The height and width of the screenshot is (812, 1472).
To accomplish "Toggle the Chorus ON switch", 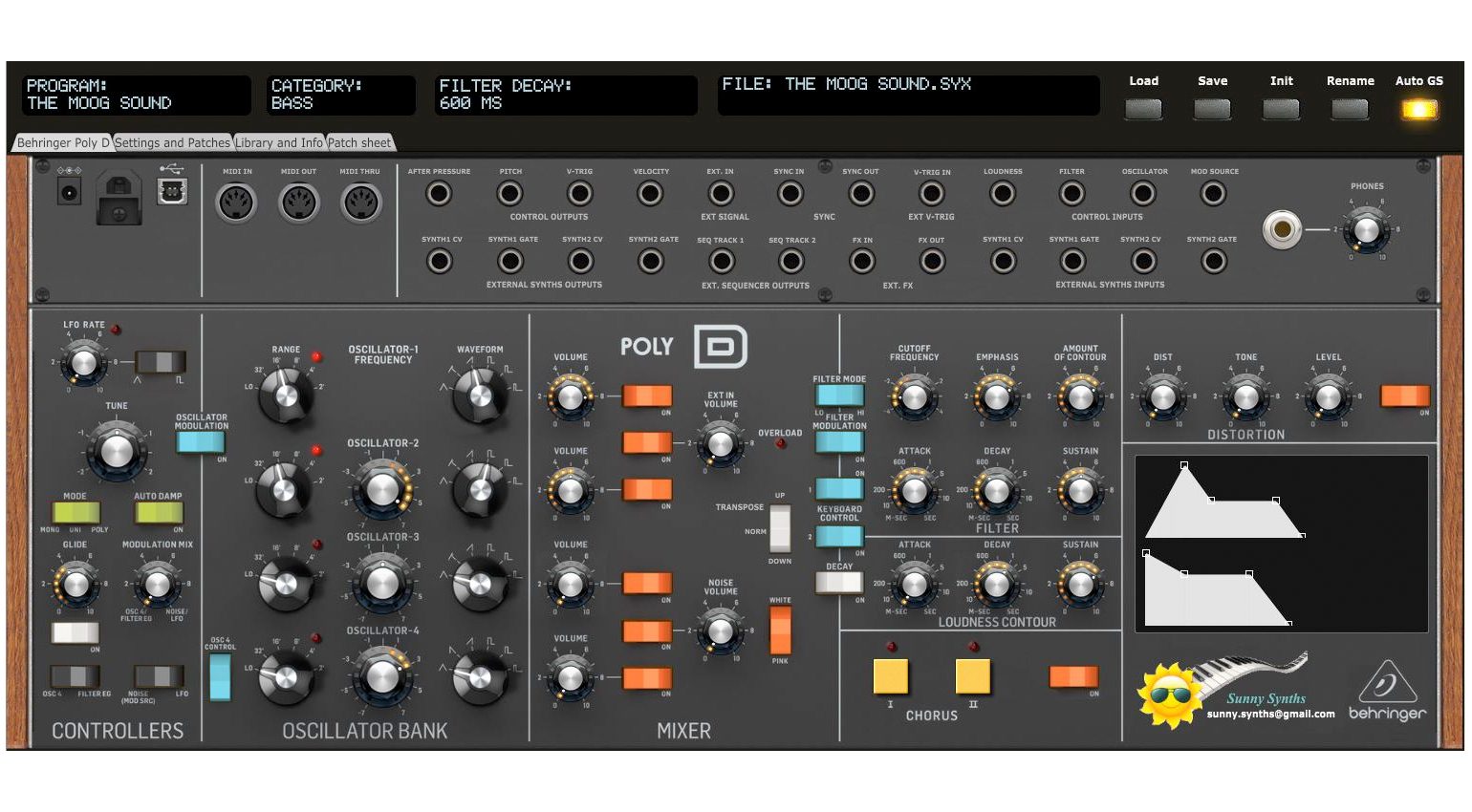I will [1073, 676].
